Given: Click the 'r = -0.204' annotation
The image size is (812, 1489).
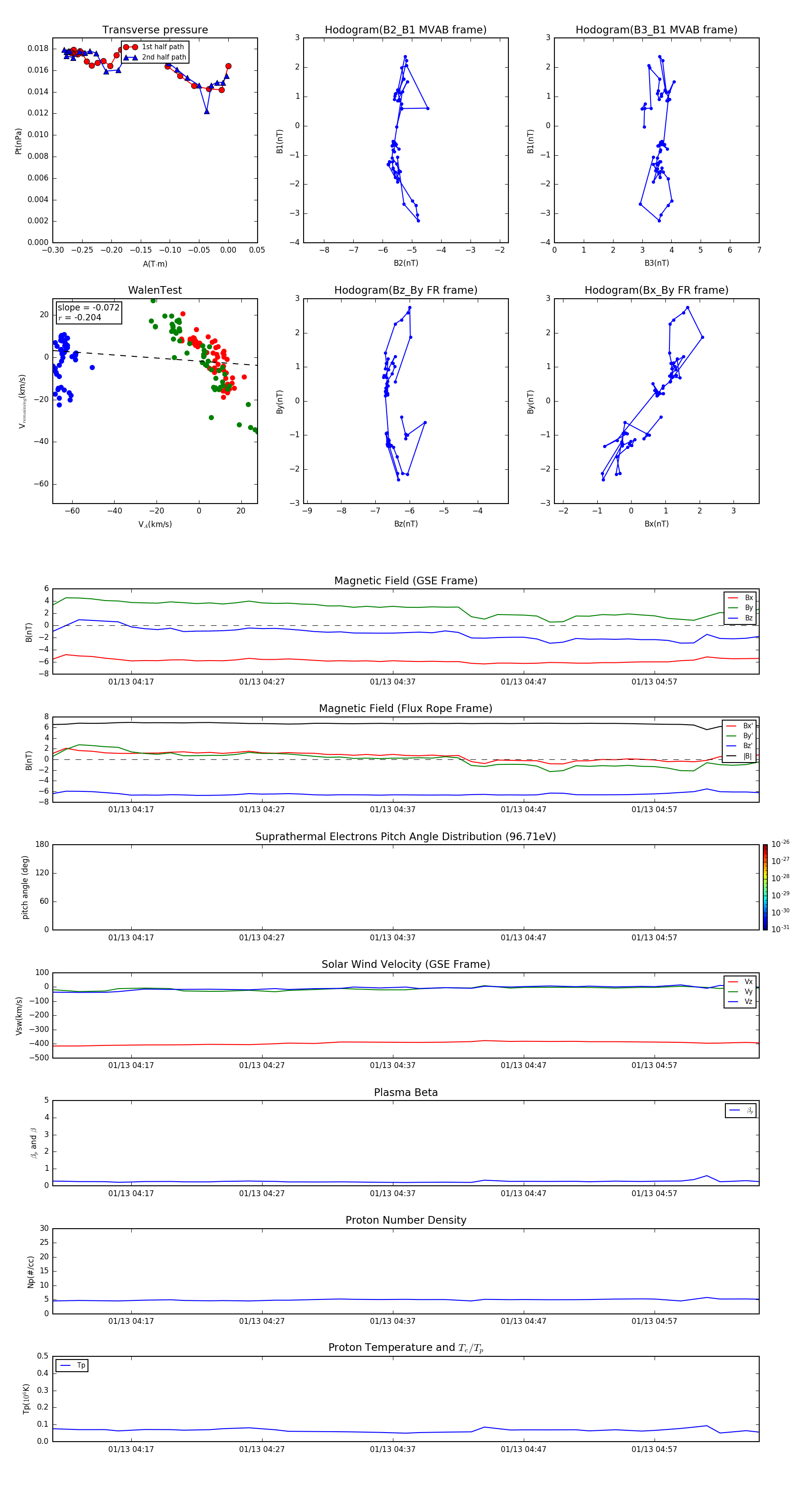Looking at the screenshot, I should tap(80, 317).
